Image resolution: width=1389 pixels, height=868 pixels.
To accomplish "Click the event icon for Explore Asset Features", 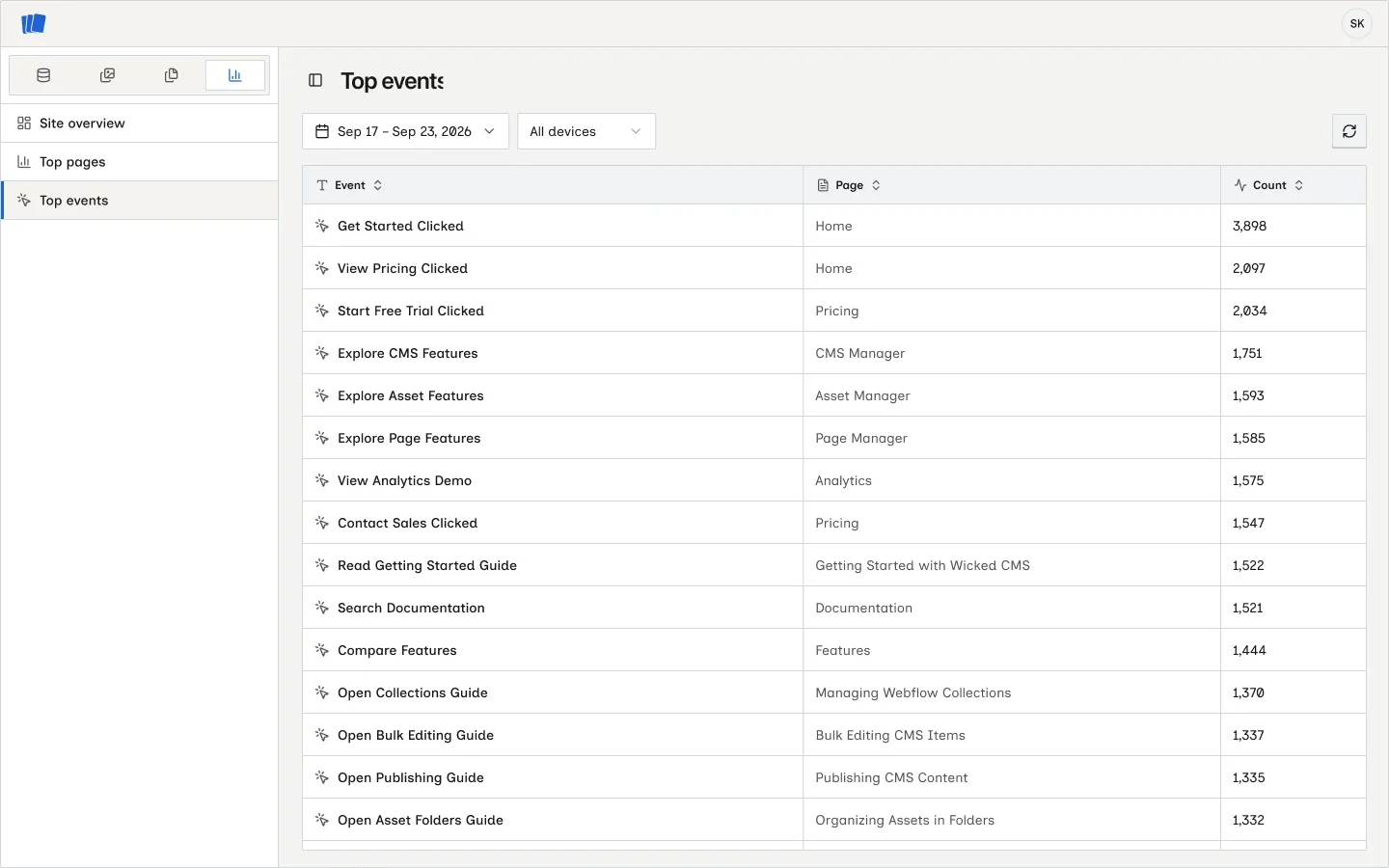I will click(322, 395).
